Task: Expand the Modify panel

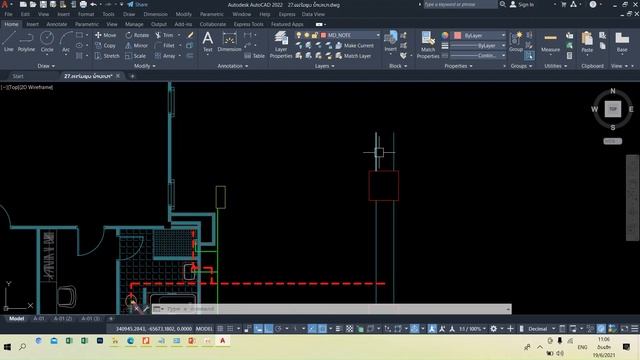Action: [145, 66]
